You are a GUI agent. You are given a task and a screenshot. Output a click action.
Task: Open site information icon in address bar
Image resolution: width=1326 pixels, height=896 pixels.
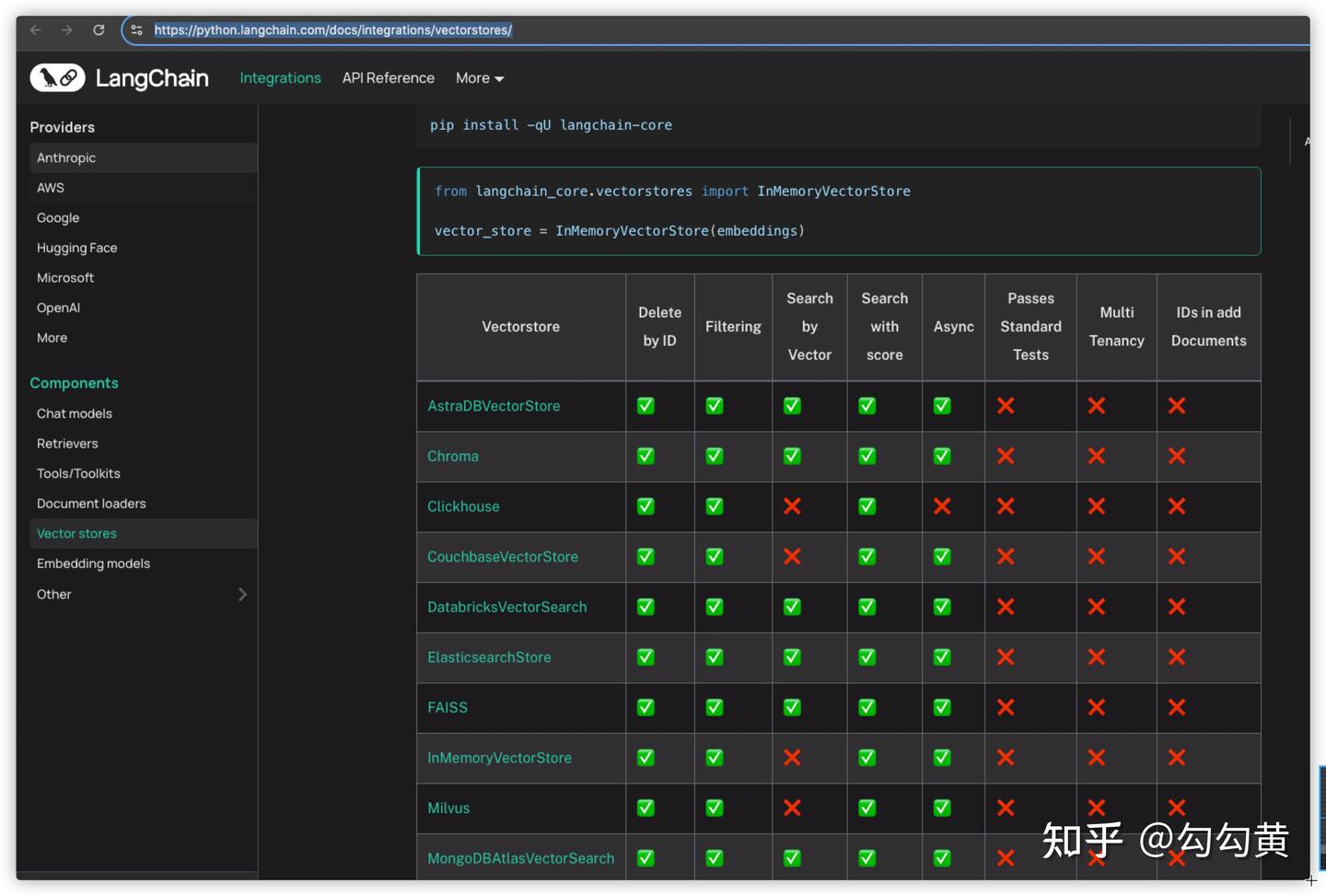pyautogui.click(x=136, y=29)
